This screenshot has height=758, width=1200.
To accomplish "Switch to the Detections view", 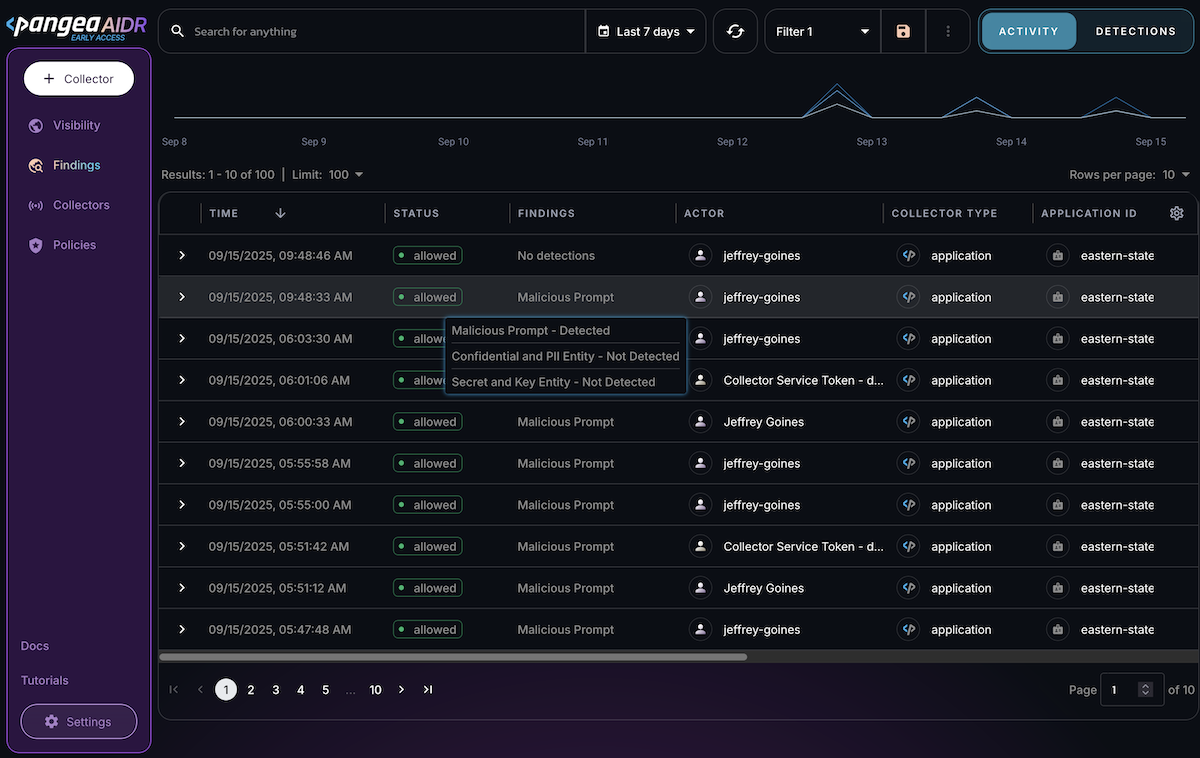I will click(x=1135, y=32).
